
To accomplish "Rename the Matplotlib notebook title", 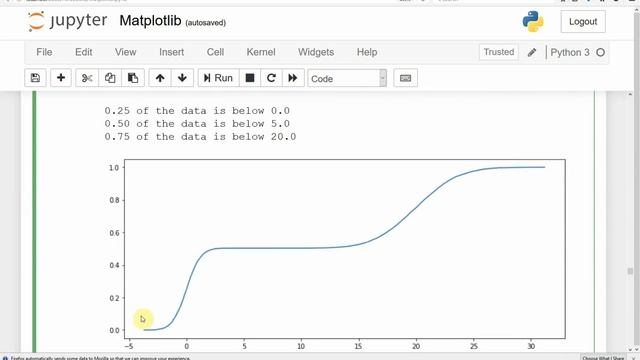I will pyautogui.click(x=150, y=21).
